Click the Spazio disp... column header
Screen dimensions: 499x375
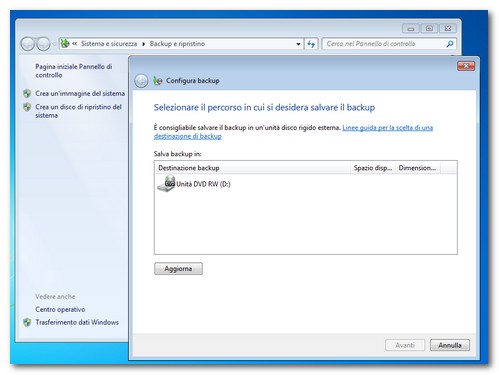click(x=373, y=168)
